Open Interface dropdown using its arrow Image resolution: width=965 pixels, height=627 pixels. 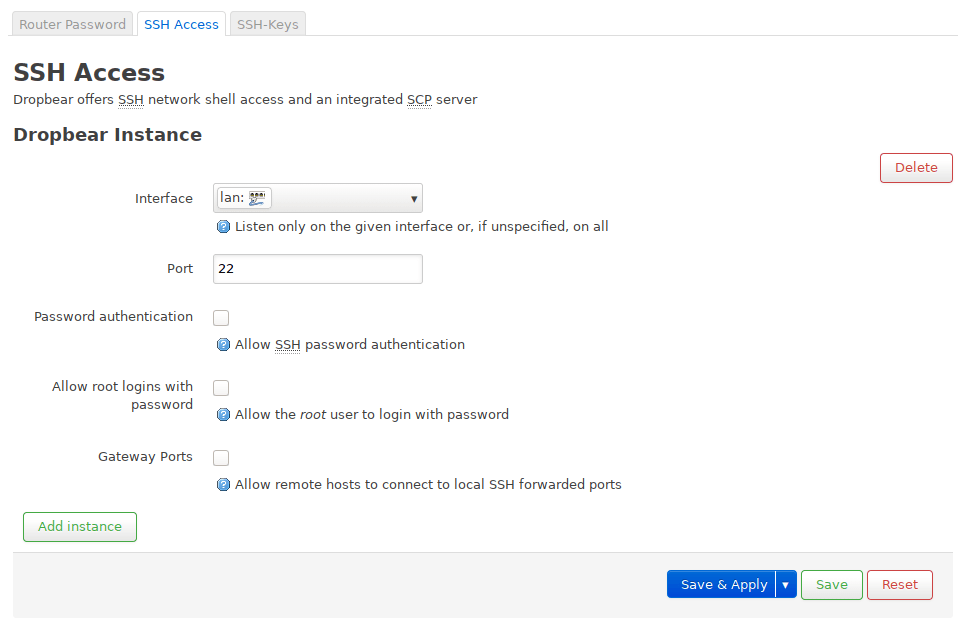tap(413, 199)
